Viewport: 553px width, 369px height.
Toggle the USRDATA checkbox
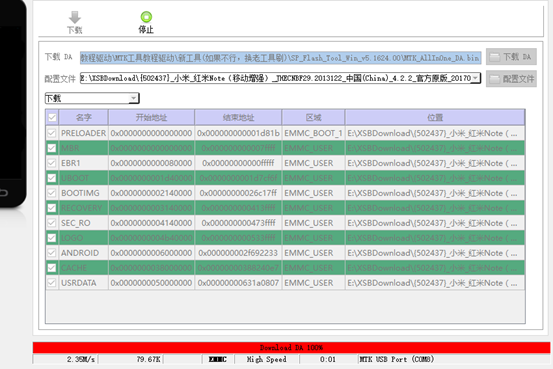51,283
